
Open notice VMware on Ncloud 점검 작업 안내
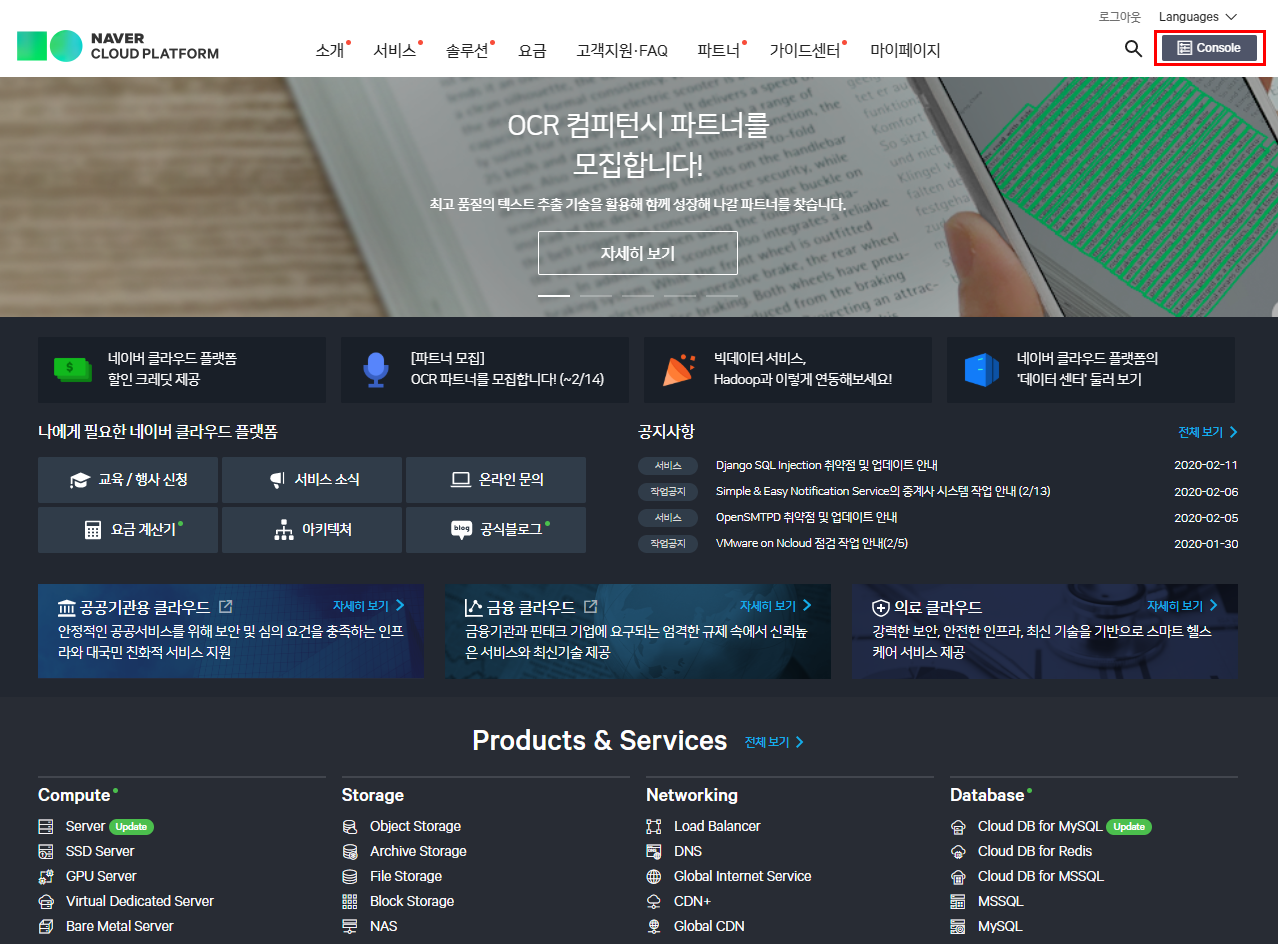(812, 544)
